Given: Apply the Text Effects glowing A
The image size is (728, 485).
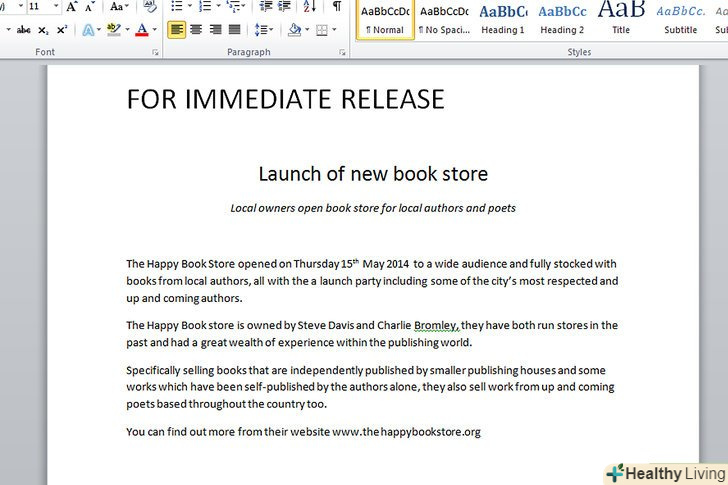Looking at the screenshot, I should [x=88, y=30].
